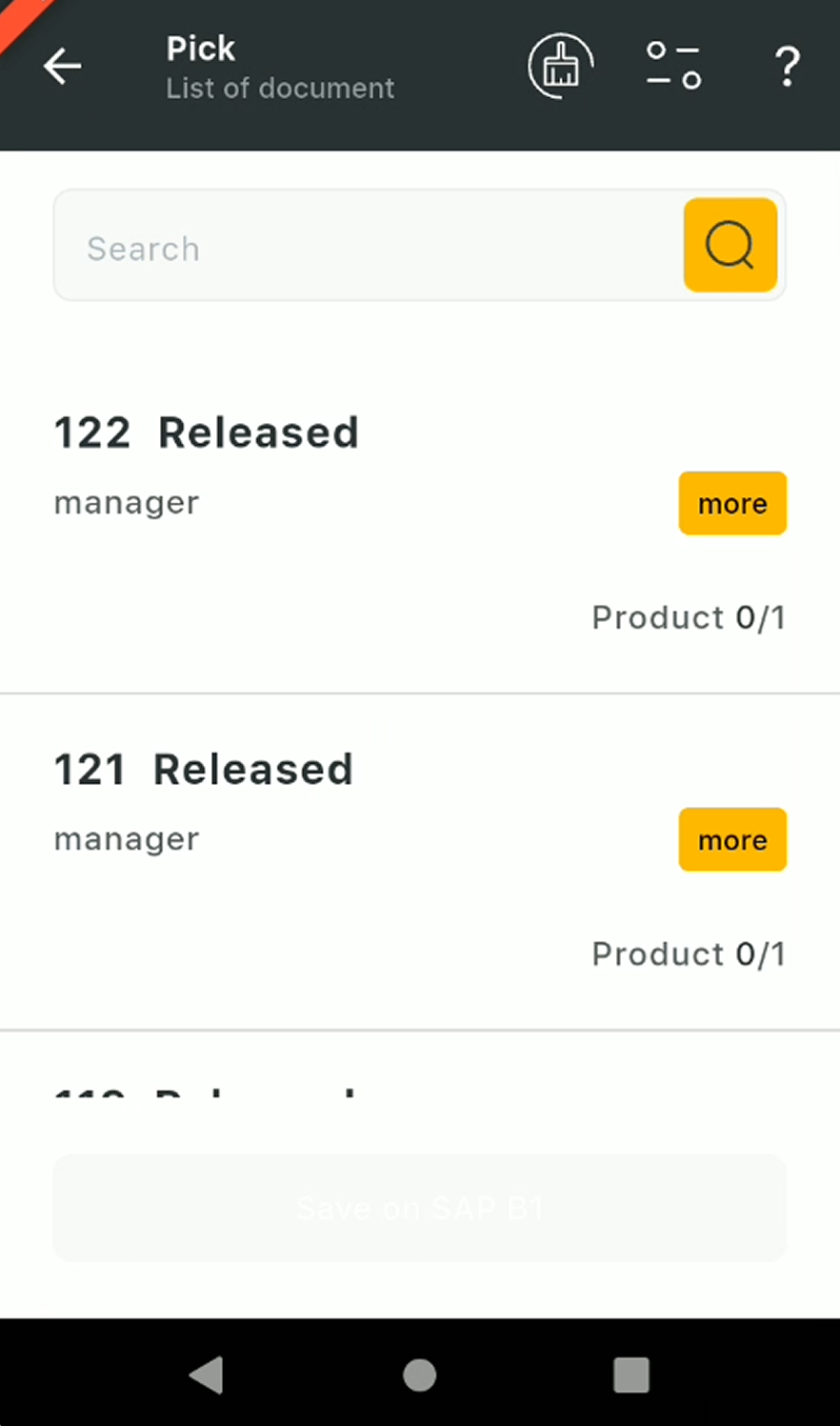Expand more details for document 121
840x1426 pixels.
(x=731, y=839)
